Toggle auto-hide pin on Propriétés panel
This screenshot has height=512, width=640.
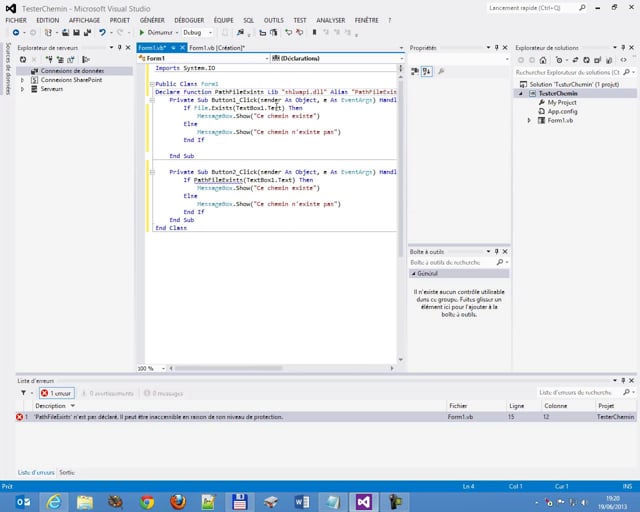pos(497,48)
